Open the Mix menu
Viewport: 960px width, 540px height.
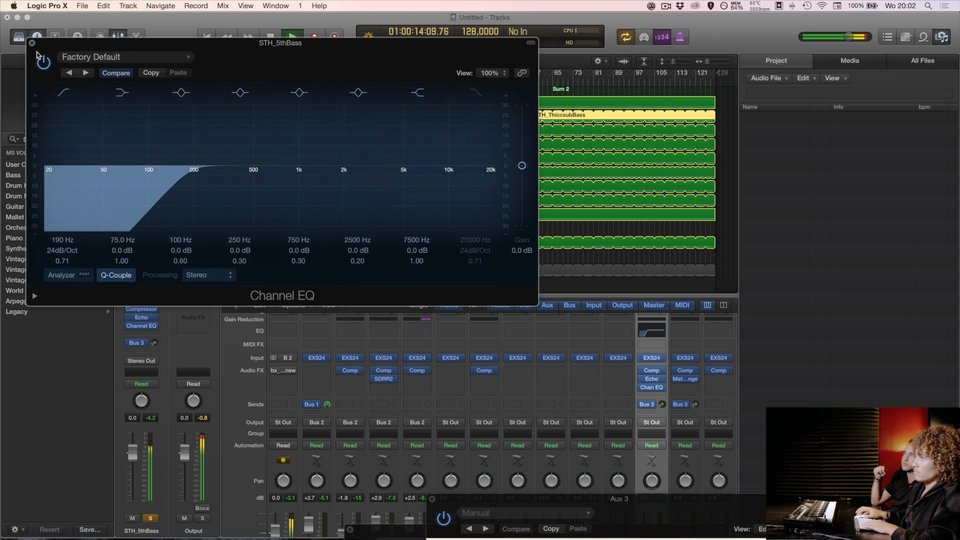(x=223, y=6)
